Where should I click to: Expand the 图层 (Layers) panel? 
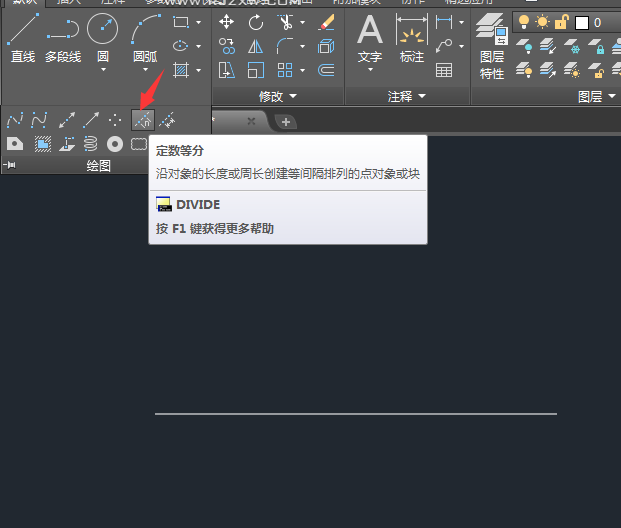[597, 96]
